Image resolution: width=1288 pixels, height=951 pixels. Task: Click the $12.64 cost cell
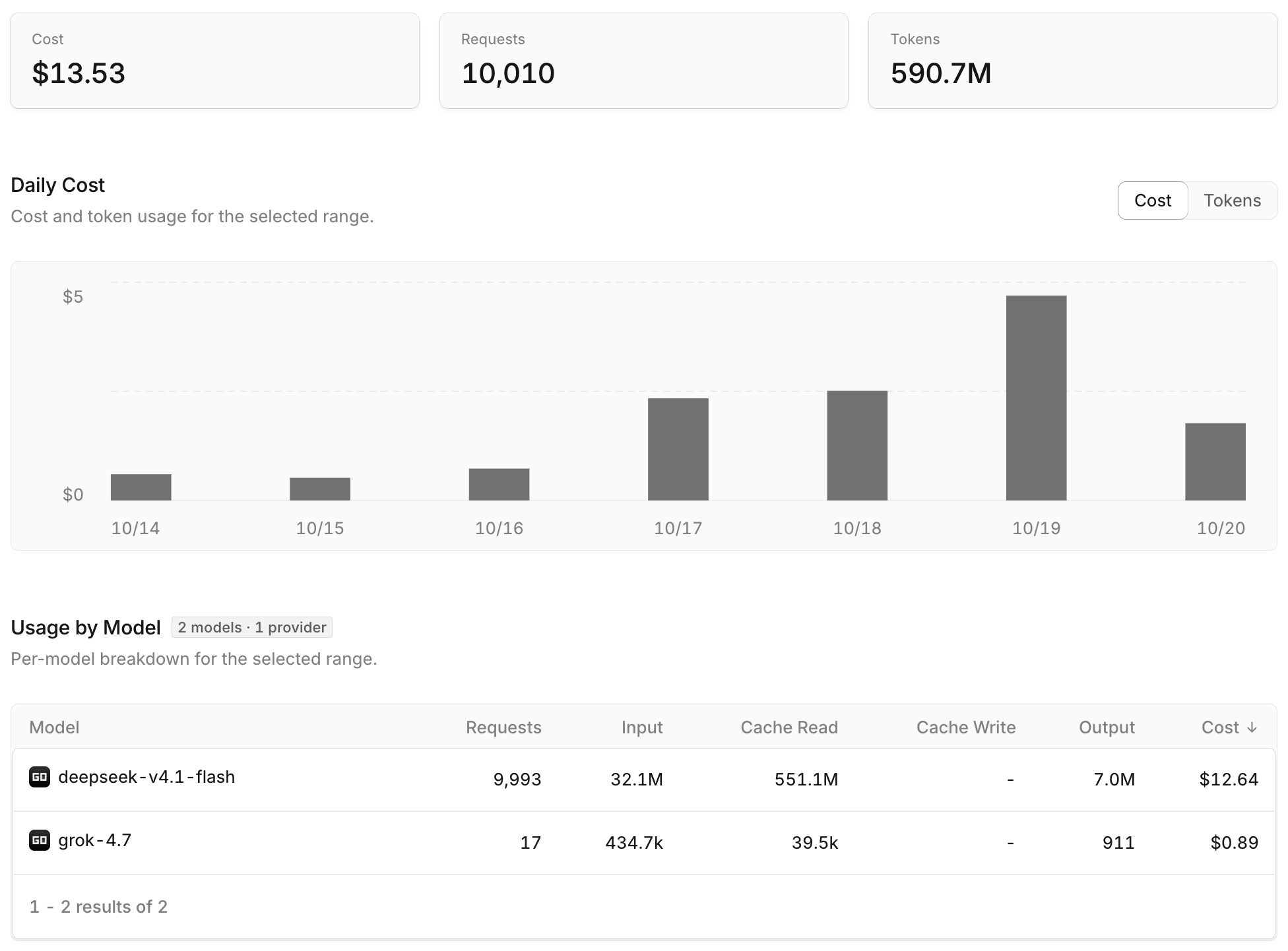tap(1229, 780)
